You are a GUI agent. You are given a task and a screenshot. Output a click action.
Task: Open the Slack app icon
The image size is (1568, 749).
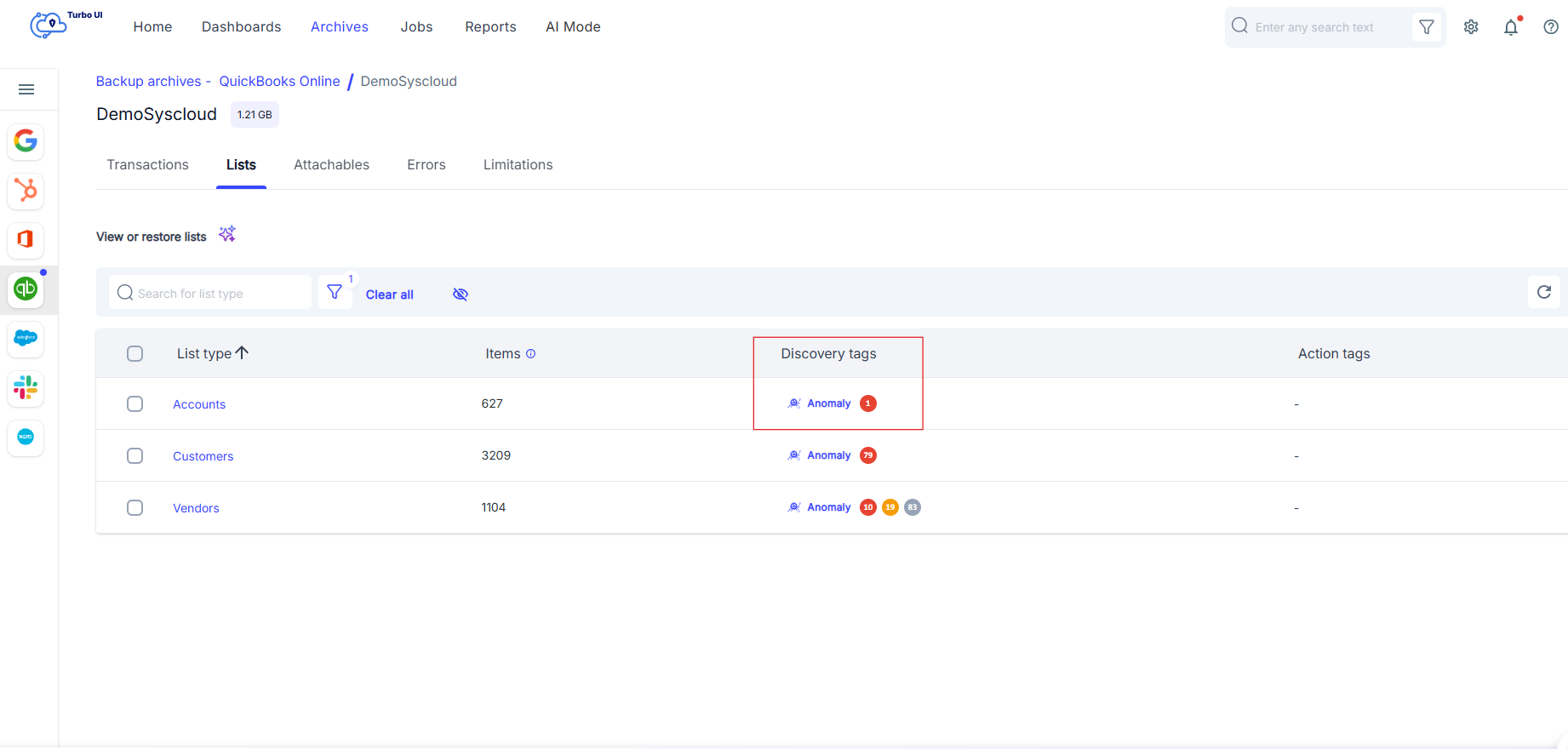click(x=26, y=387)
